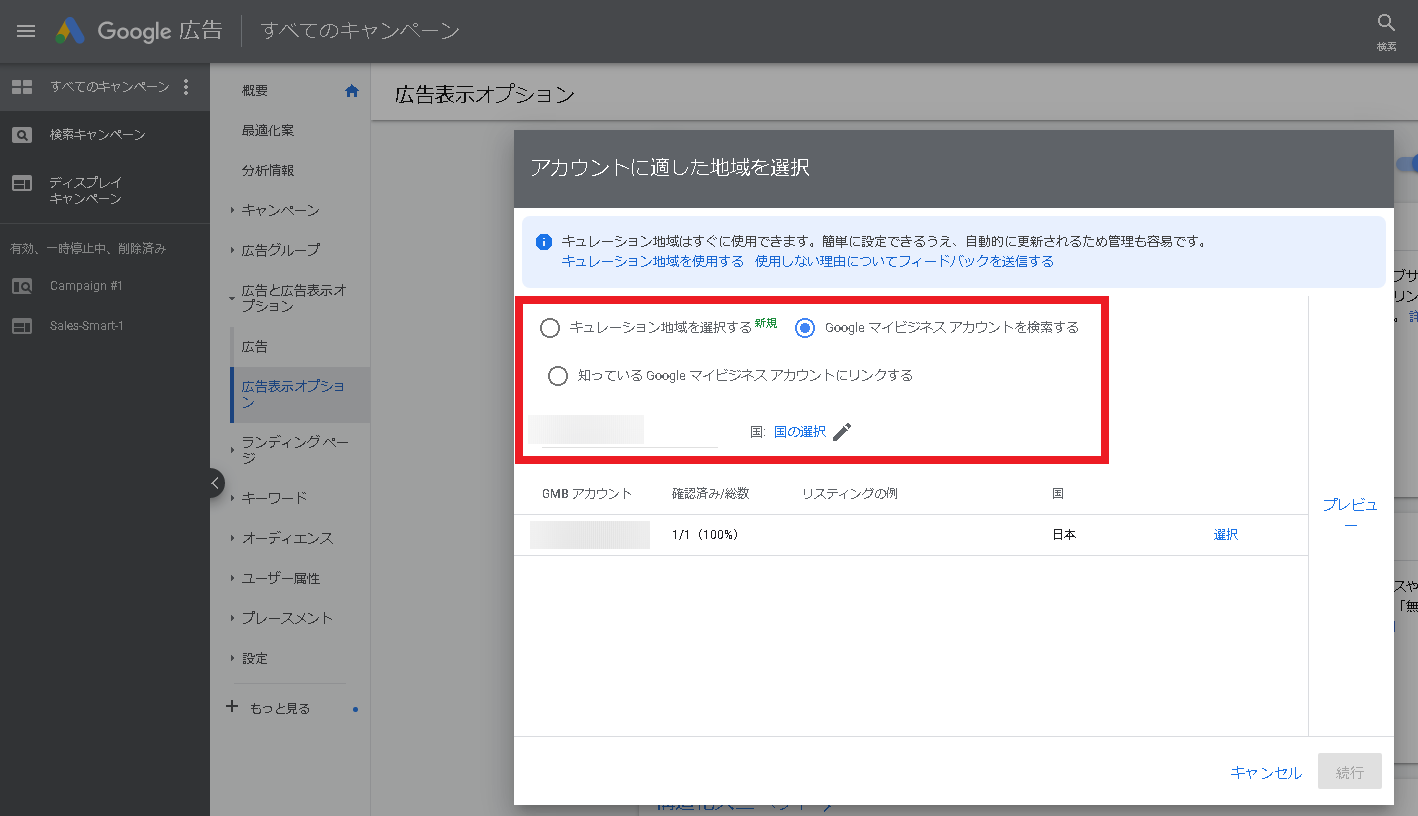Open the 広告 sub-item
Image resolution: width=1418 pixels, height=816 pixels.
254,347
